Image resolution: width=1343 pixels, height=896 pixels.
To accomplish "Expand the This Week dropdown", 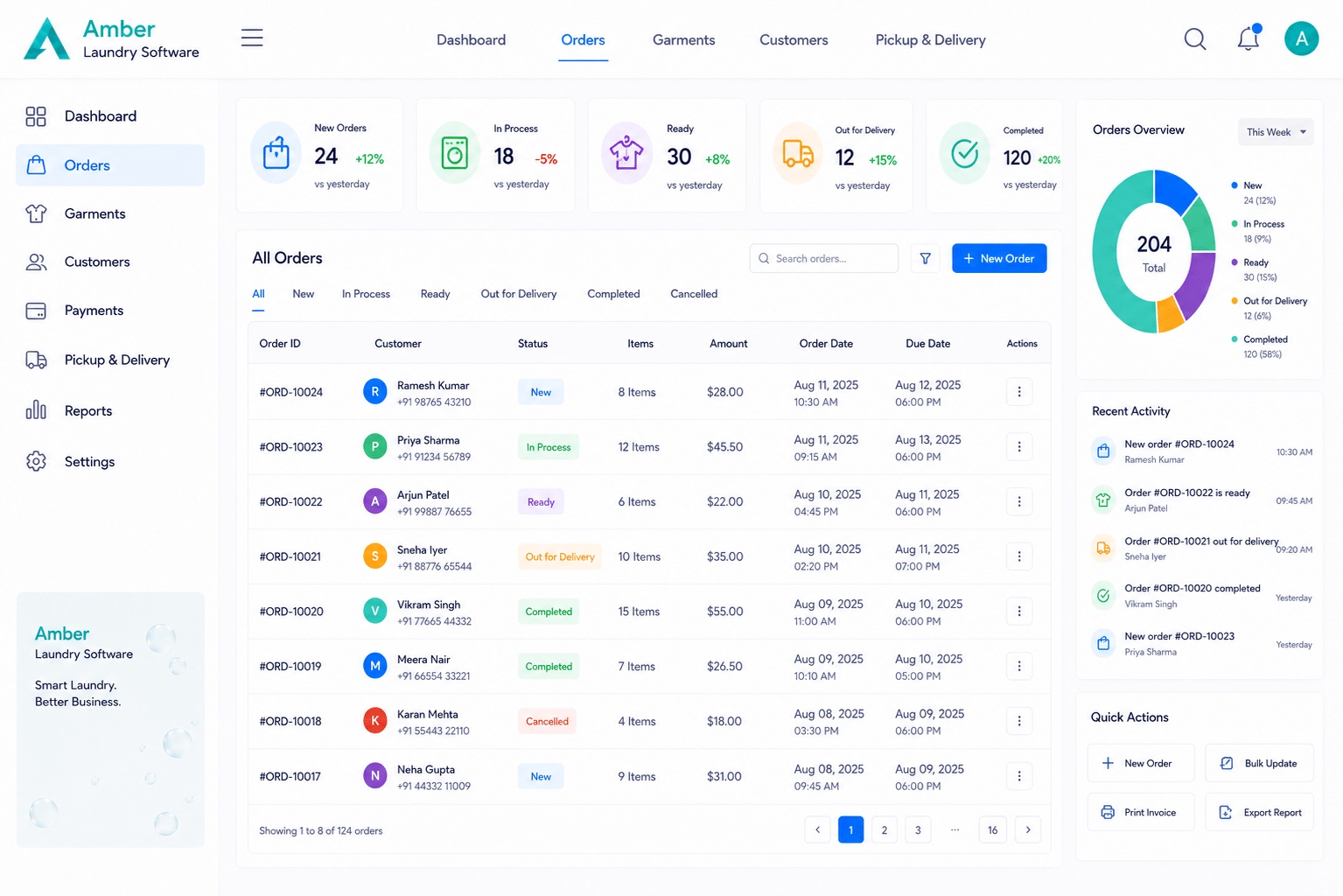I will coord(1276,132).
